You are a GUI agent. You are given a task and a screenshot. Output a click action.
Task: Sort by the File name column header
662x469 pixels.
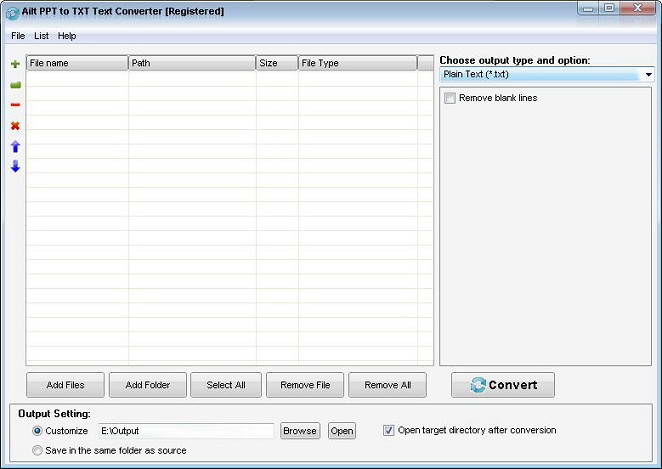tap(77, 63)
